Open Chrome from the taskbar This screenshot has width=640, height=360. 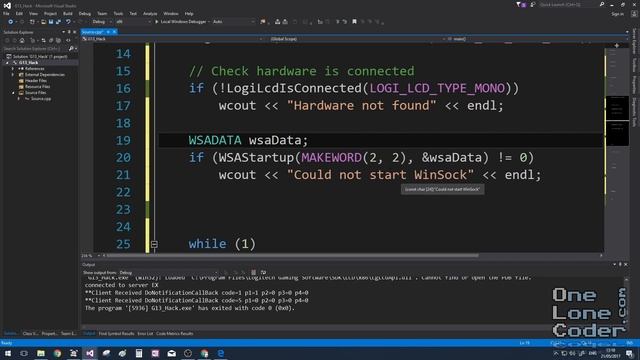point(57,353)
